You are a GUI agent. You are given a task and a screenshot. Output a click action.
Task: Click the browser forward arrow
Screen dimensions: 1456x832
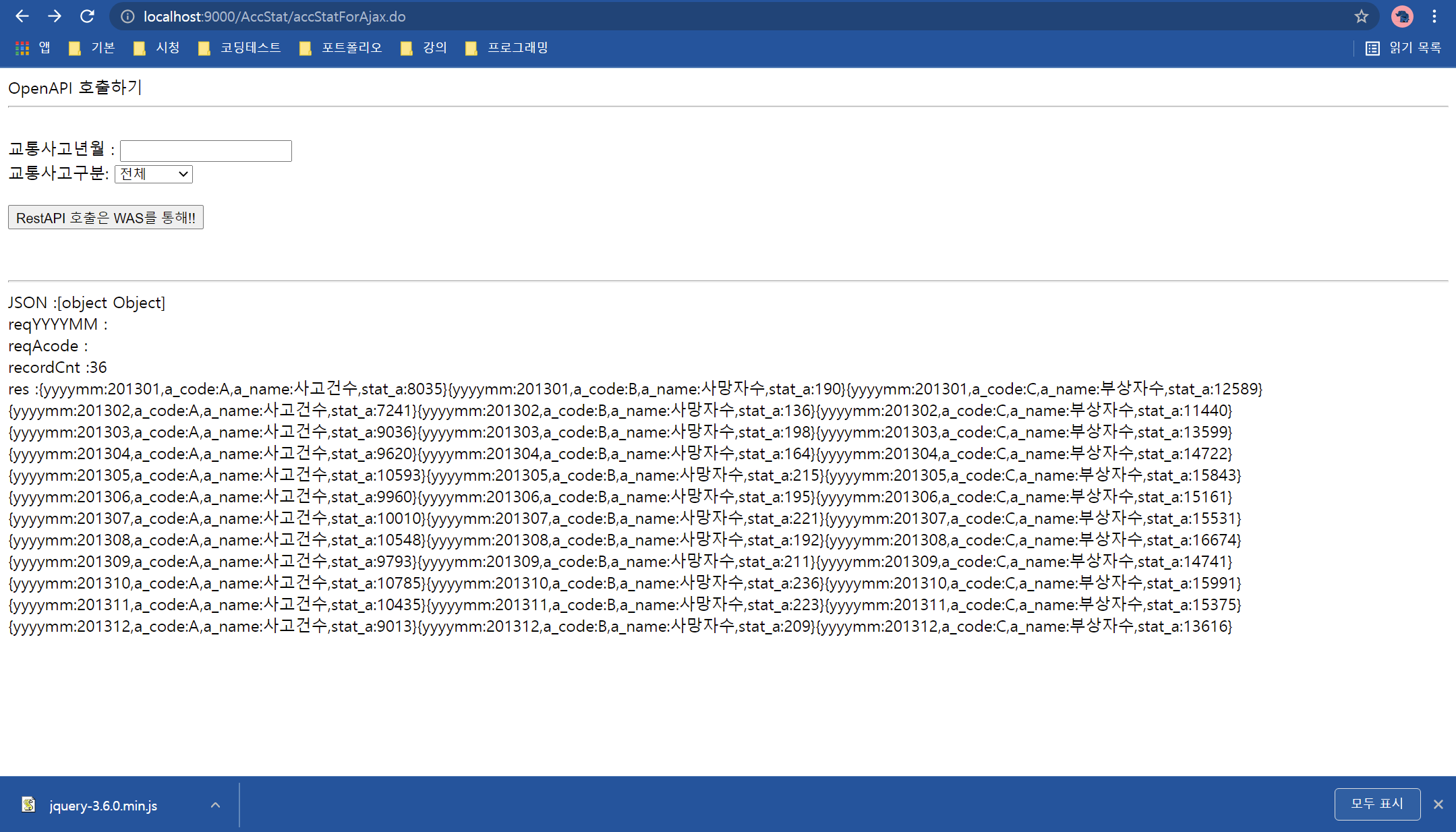click(55, 16)
